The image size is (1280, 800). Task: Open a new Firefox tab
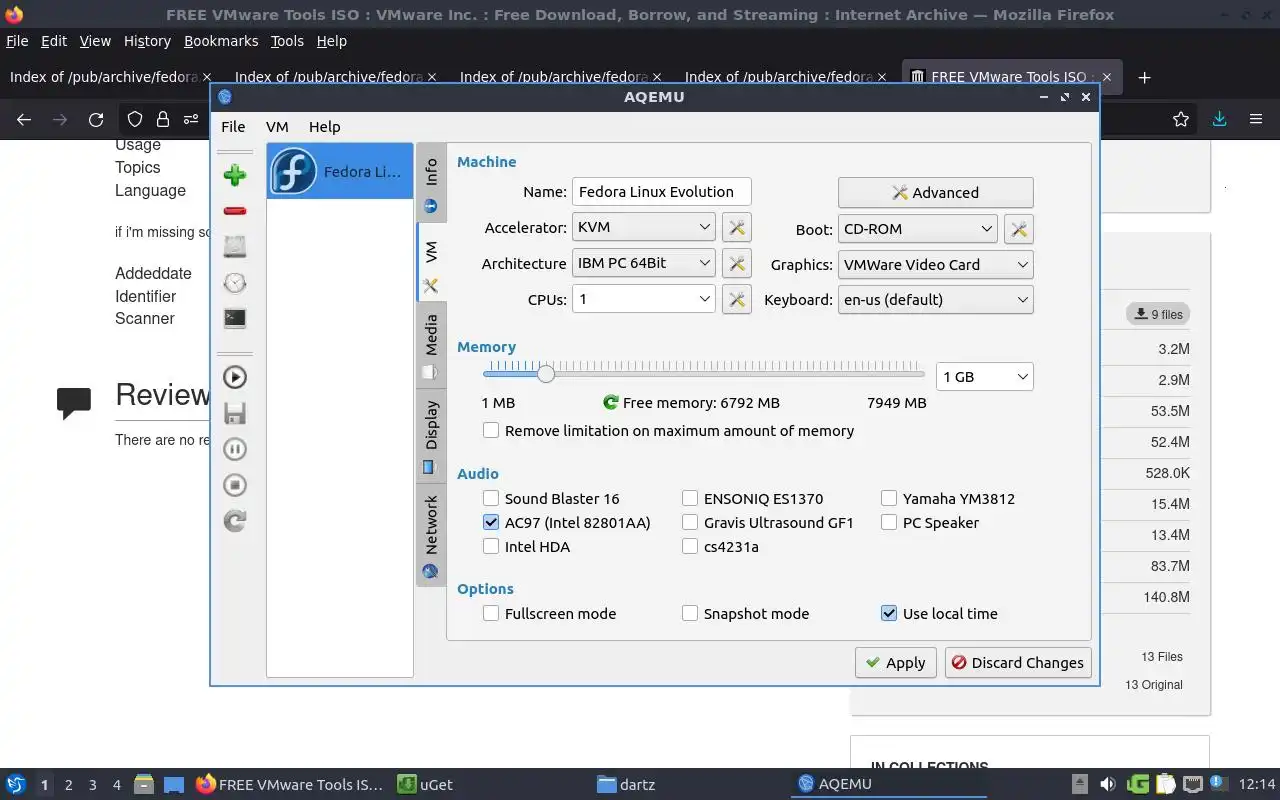[x=1145, y=77]
